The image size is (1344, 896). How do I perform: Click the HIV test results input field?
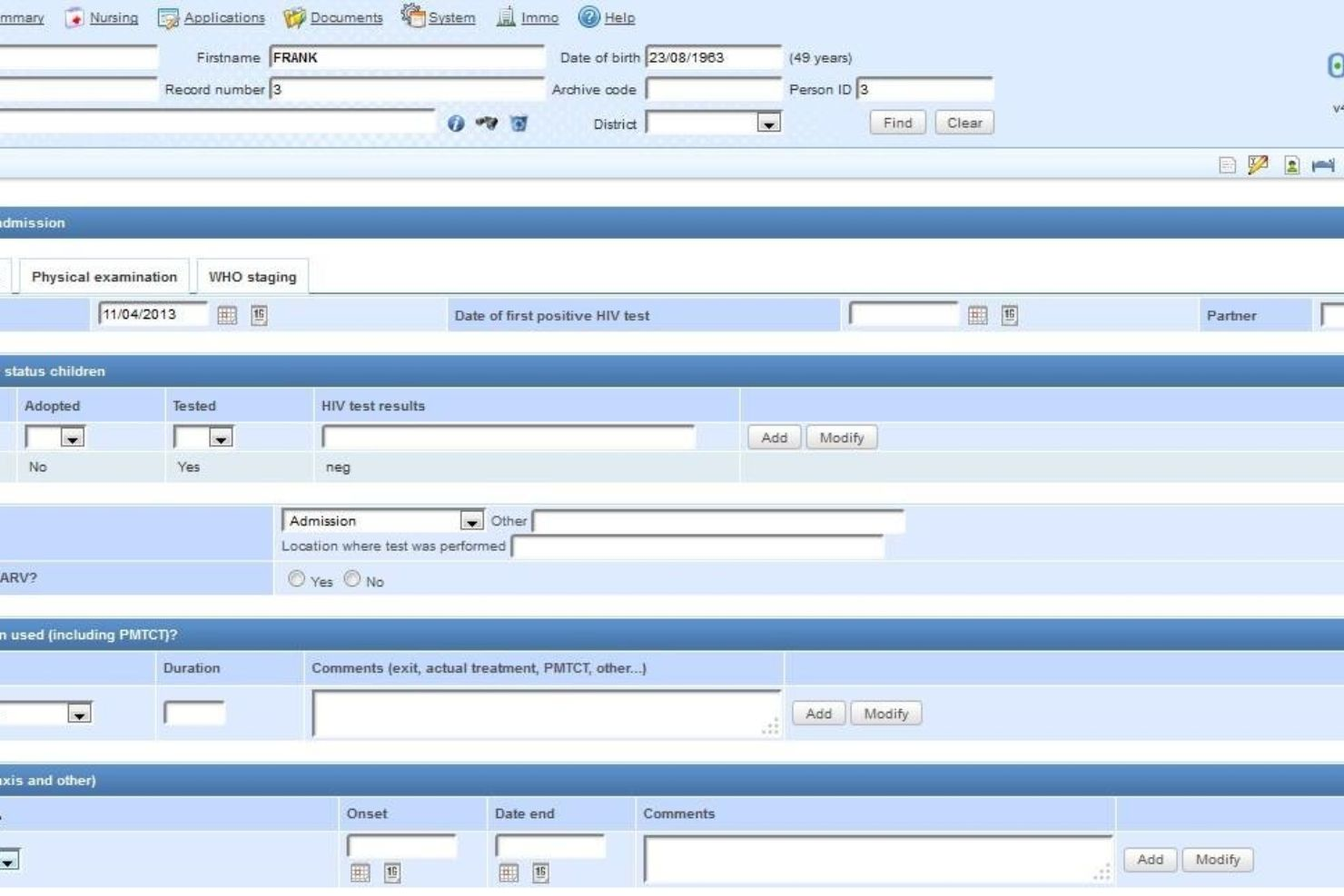coord(508,438)
